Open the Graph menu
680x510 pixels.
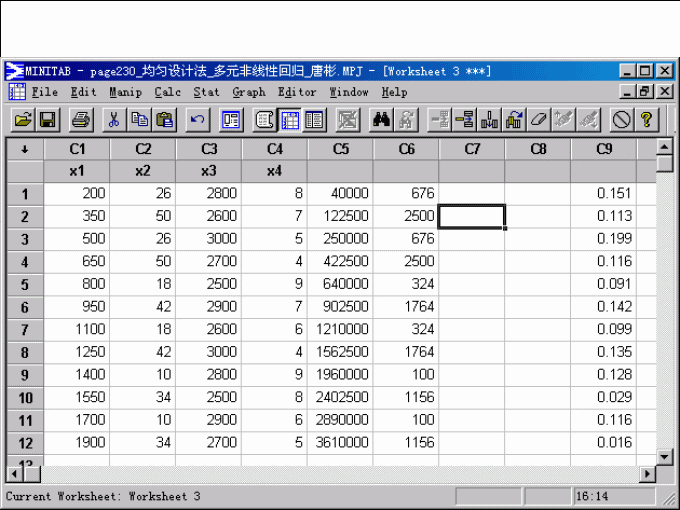tap(248, 92)
